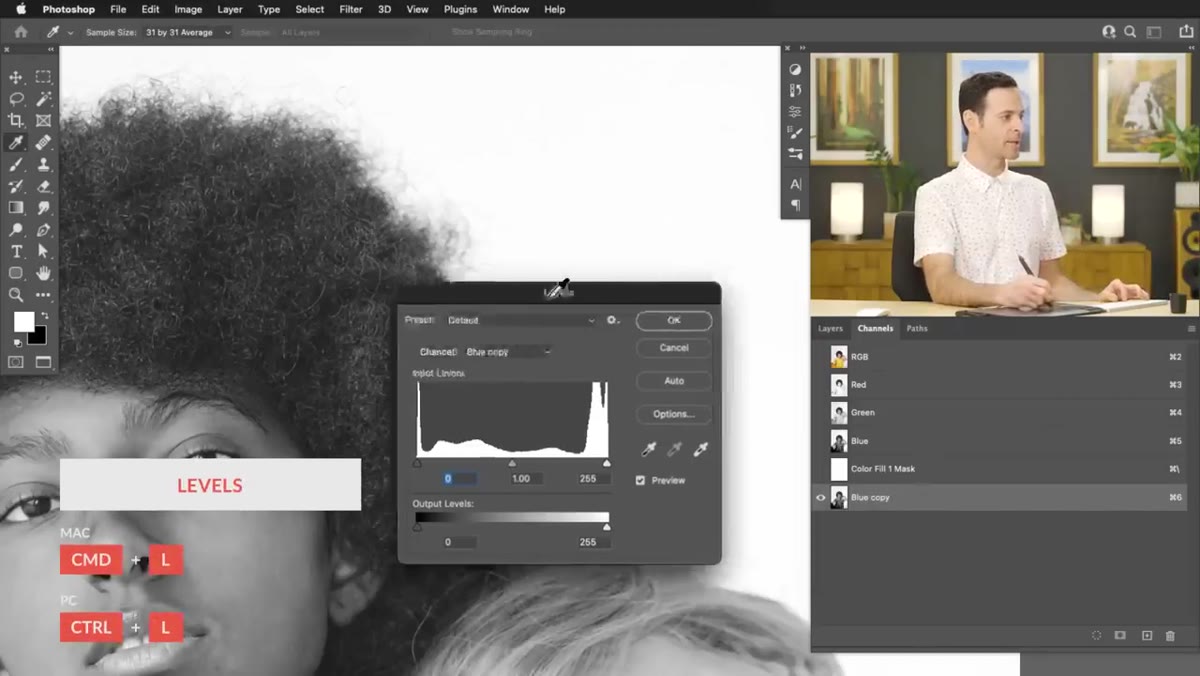Create new channel icon
The image size is (1200, 676).
pos(1147,635)
